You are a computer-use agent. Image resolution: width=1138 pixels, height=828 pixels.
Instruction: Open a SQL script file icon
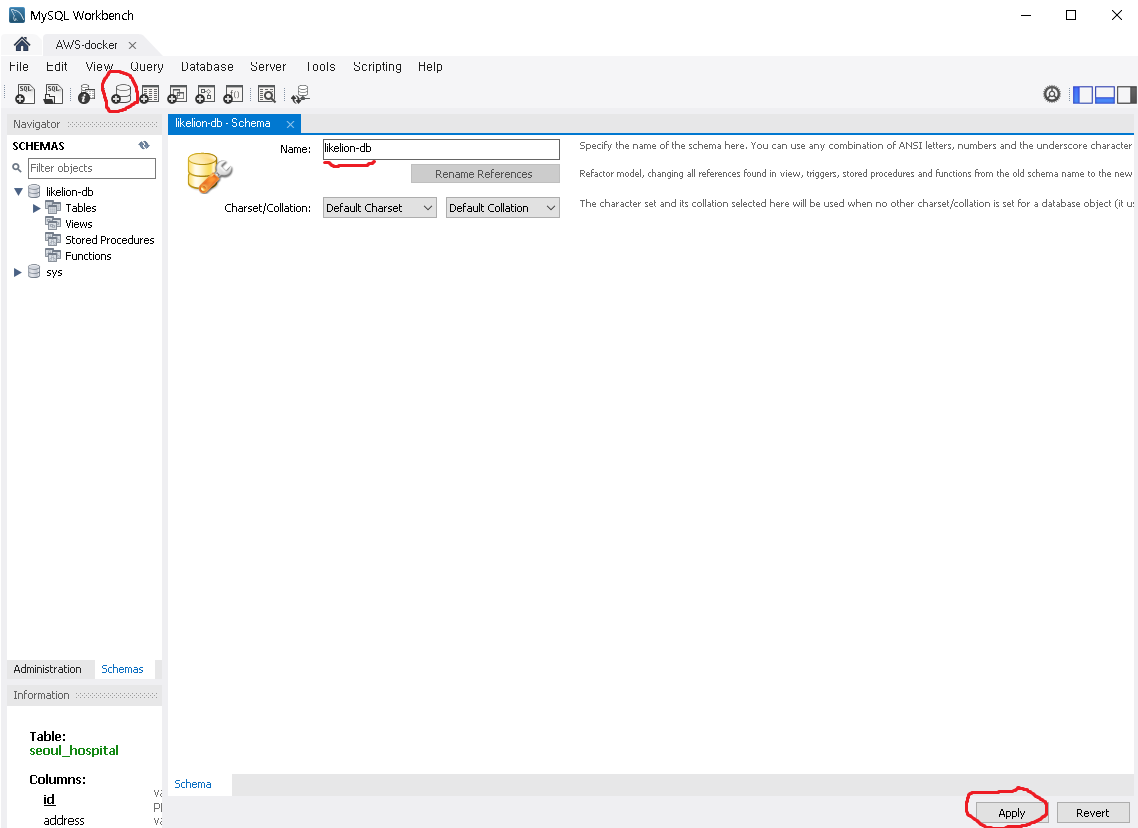tap(54, 94)
